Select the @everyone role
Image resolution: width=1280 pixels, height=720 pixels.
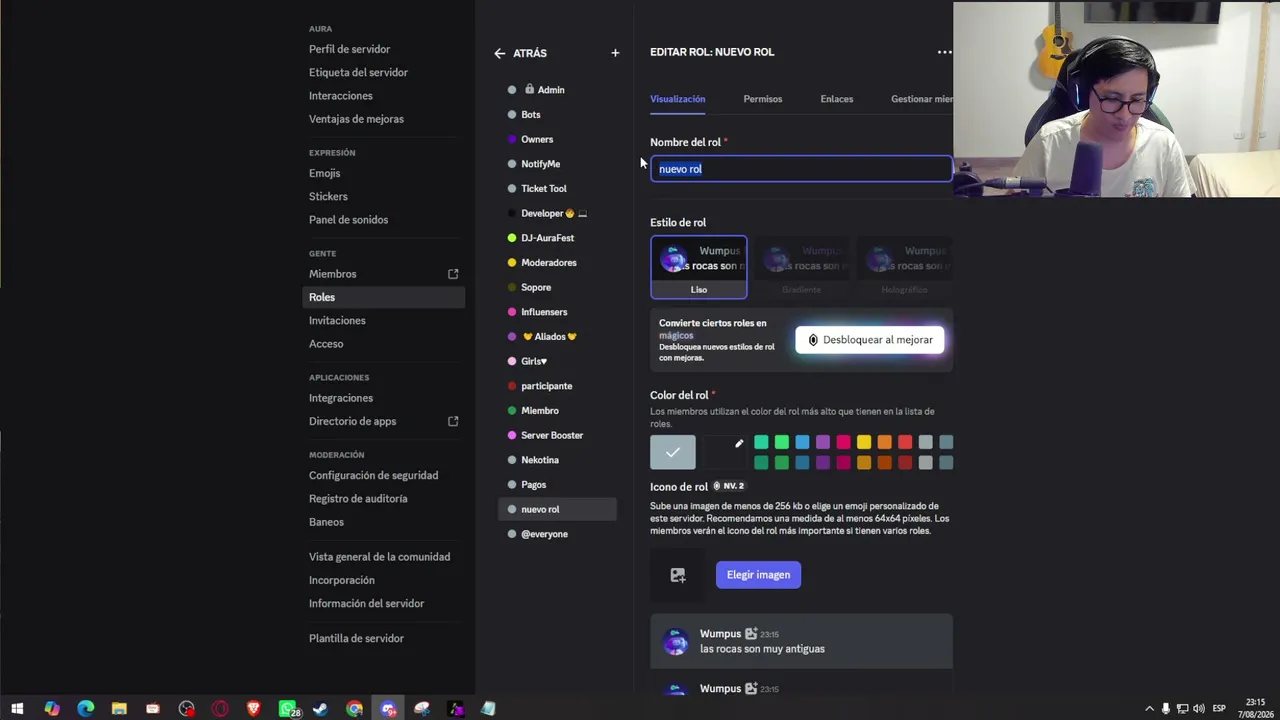pos(557,534)
